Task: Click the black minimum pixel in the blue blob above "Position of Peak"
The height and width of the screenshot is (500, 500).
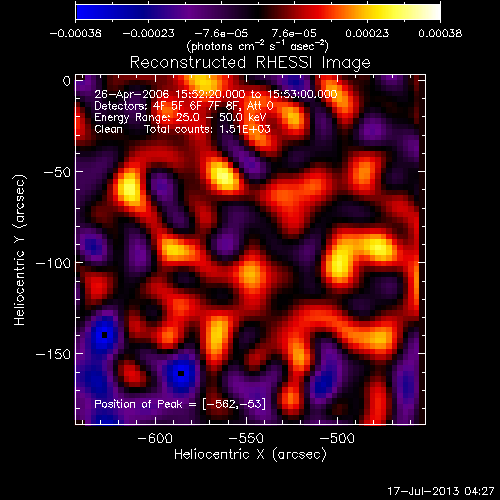Action: (181, 373)
